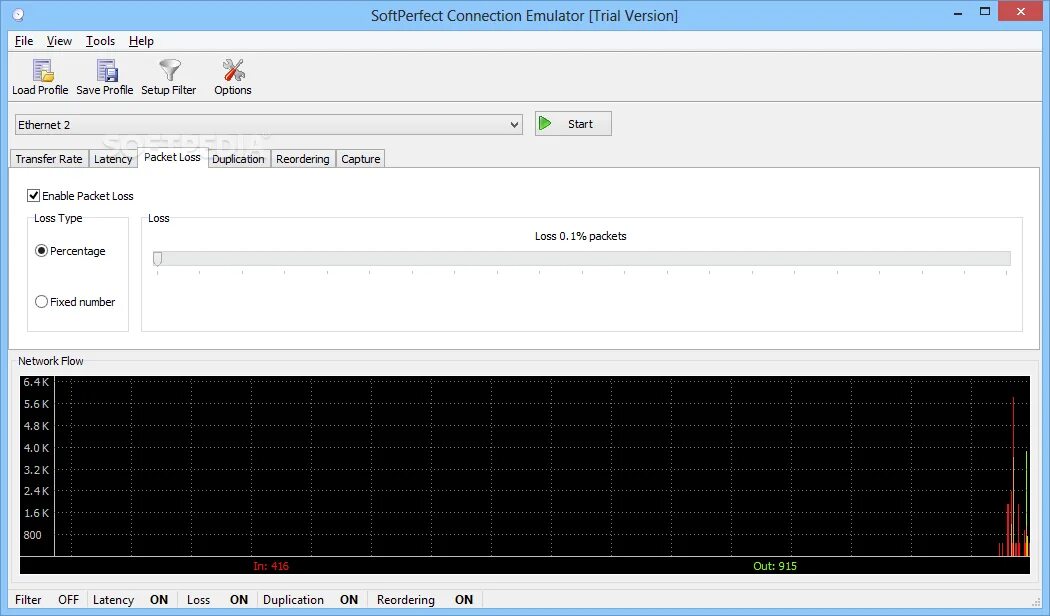Switch to the Reordering tab
Image resolution: width=1050 pixels, height=616 pixels.
tap(303, 159)
